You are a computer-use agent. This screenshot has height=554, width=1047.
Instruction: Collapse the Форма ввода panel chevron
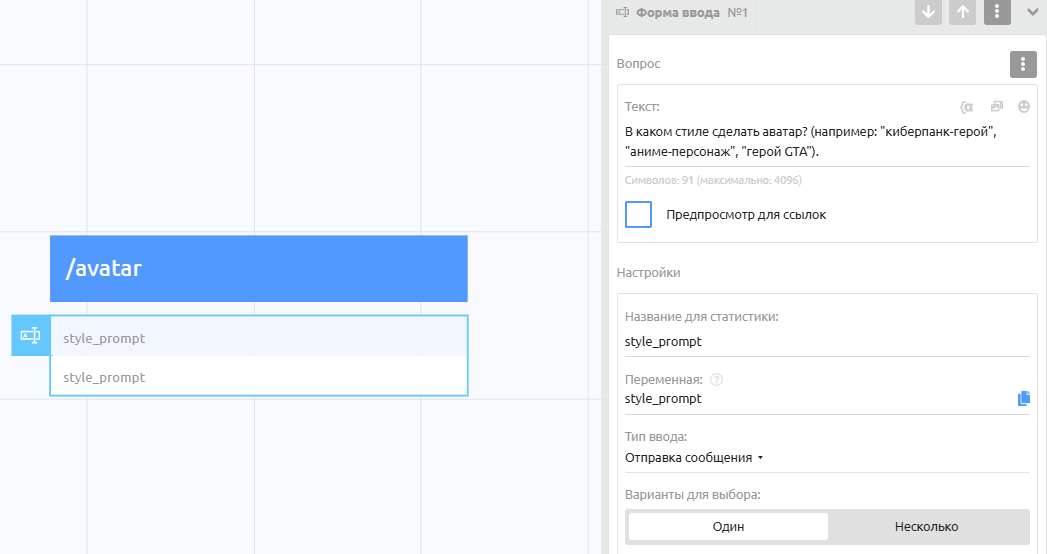point(1033,12)
